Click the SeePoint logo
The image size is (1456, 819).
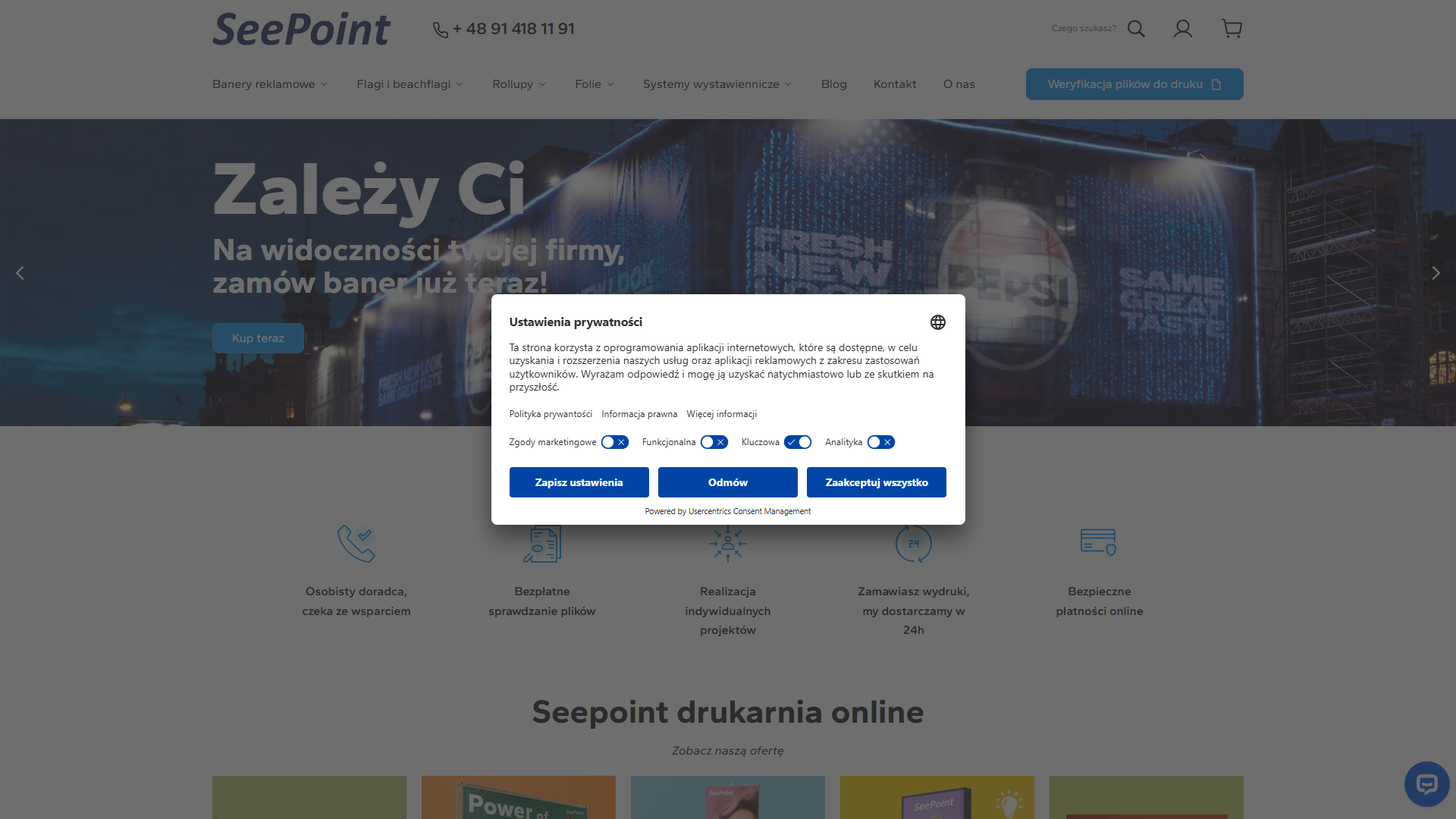coord(301,29)
